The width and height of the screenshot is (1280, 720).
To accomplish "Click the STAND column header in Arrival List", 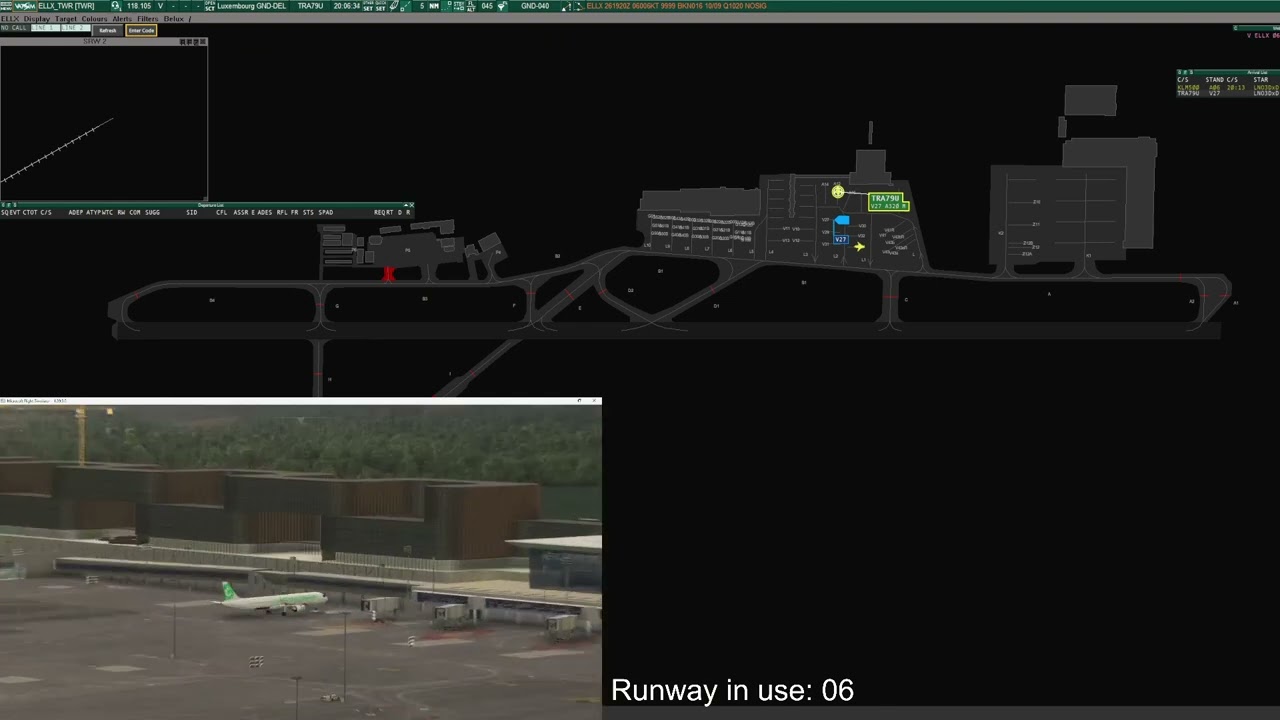I will 1215,80.
